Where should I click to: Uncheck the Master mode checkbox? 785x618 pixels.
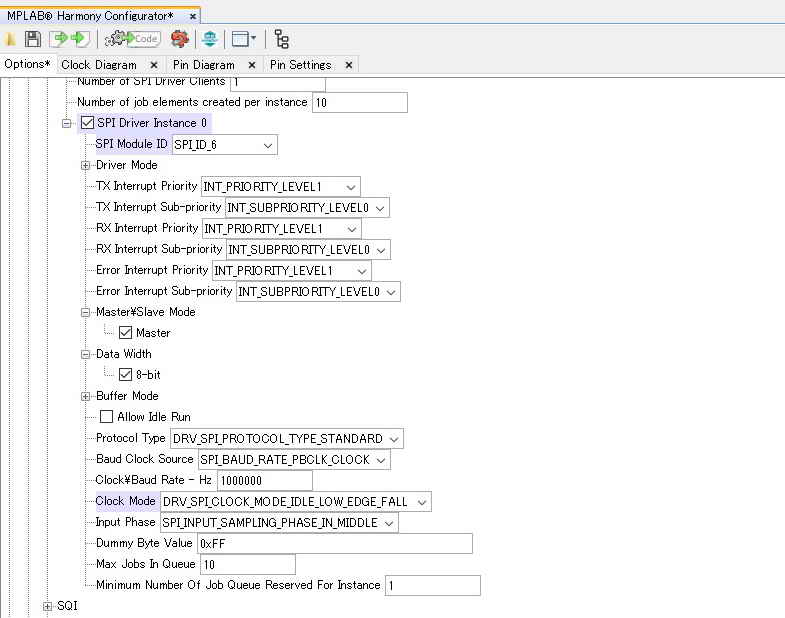coord(125,333)
